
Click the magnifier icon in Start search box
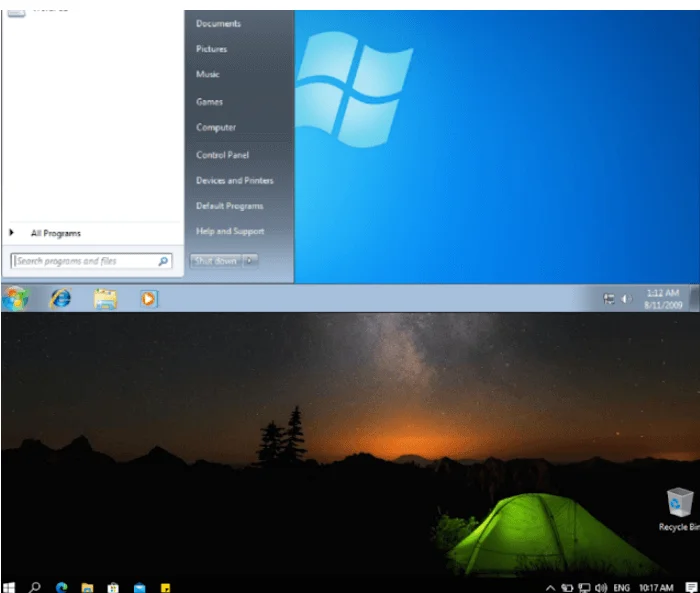point(163,261)
